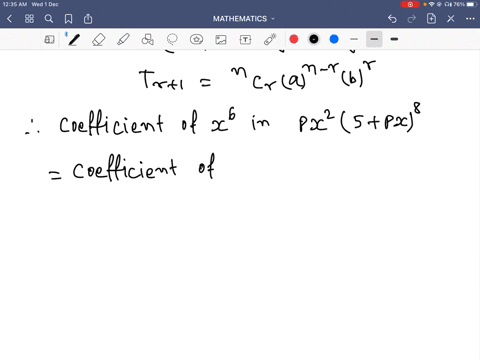480x360 pixels.
Task: Select the Highlighter tool
Action: click(123, 40)
